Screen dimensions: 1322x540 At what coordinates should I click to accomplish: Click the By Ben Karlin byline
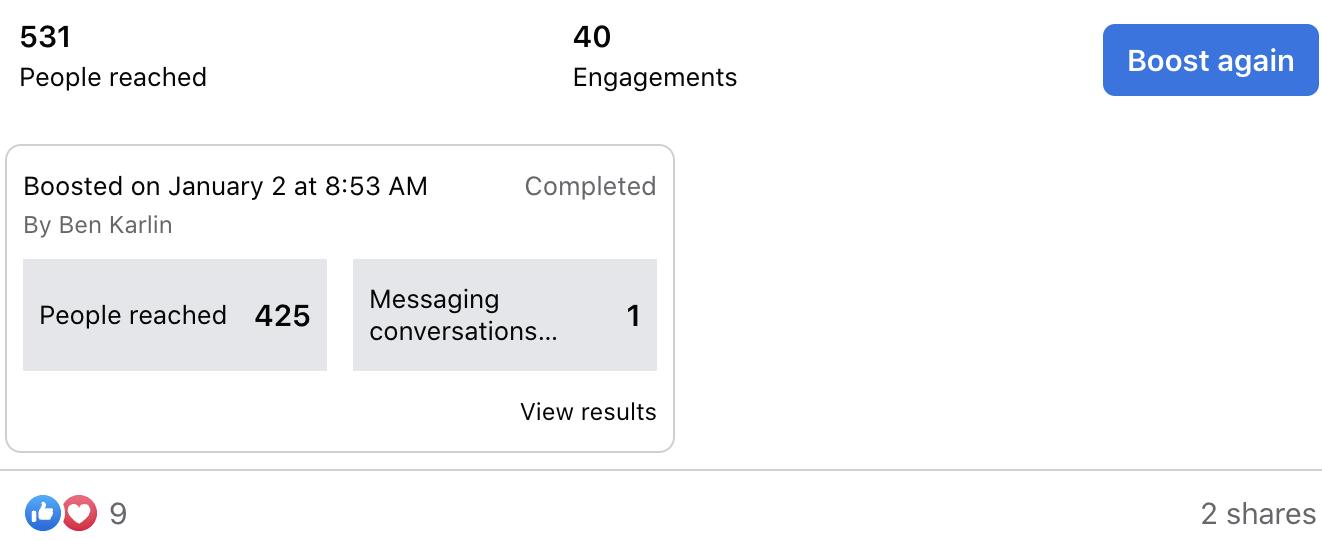[98, 225]
